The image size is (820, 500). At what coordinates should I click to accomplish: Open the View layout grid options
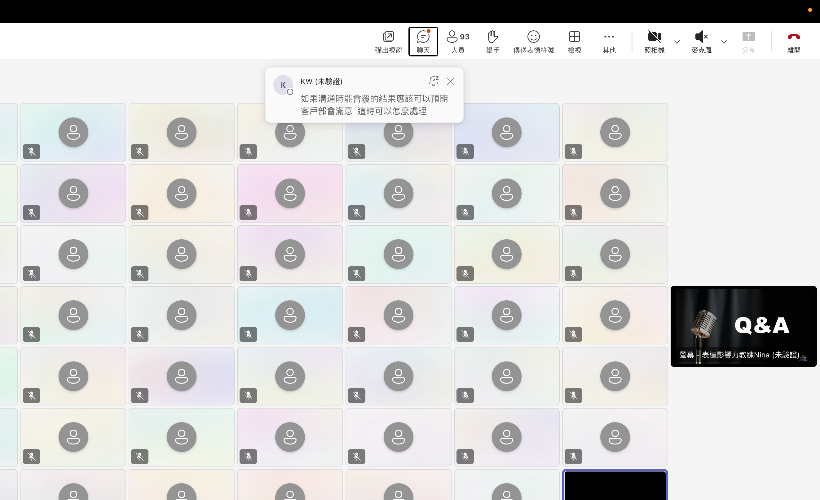[574, 40]
